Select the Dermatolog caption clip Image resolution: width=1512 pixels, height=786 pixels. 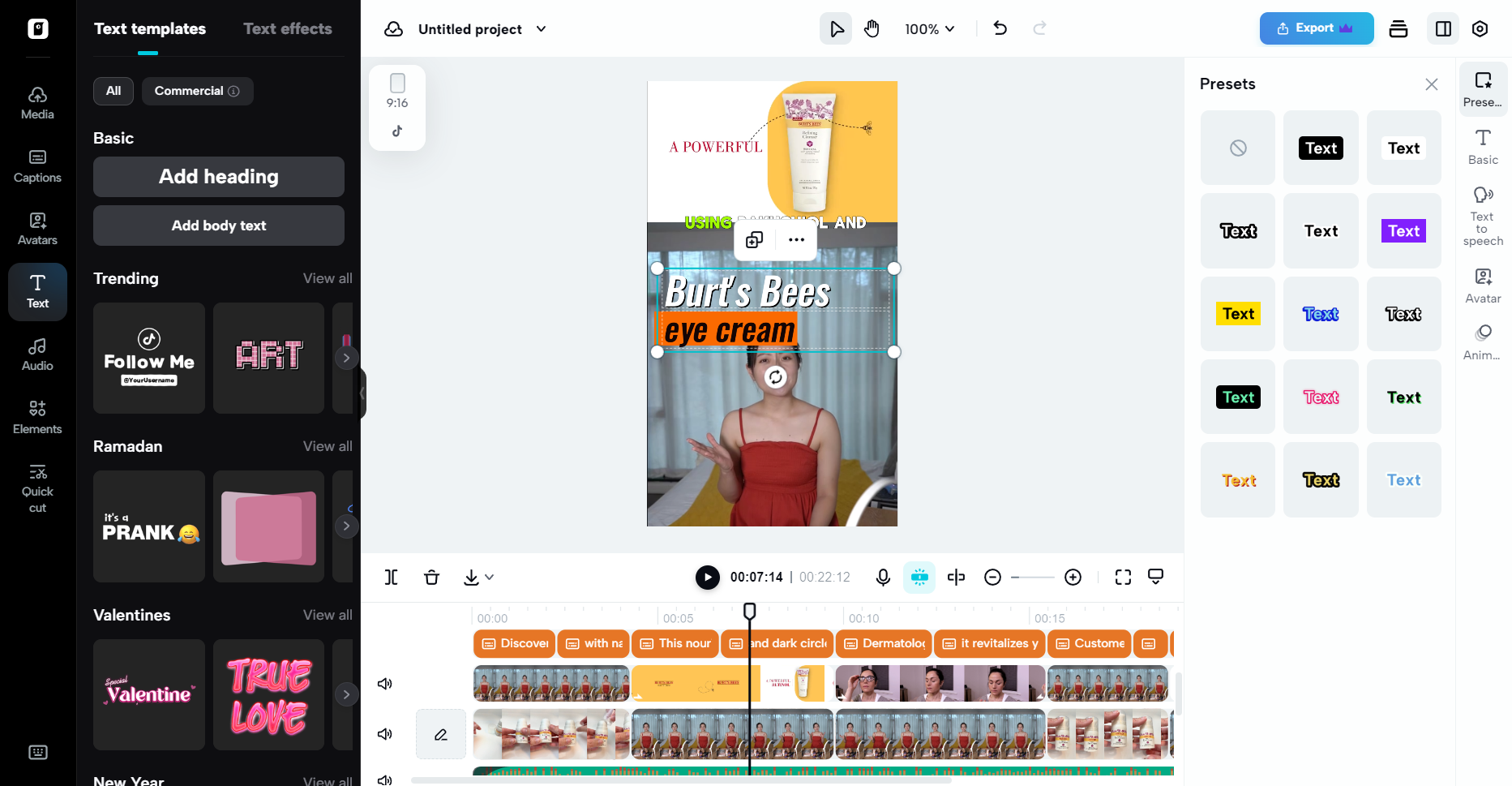[x=884, y=644]
